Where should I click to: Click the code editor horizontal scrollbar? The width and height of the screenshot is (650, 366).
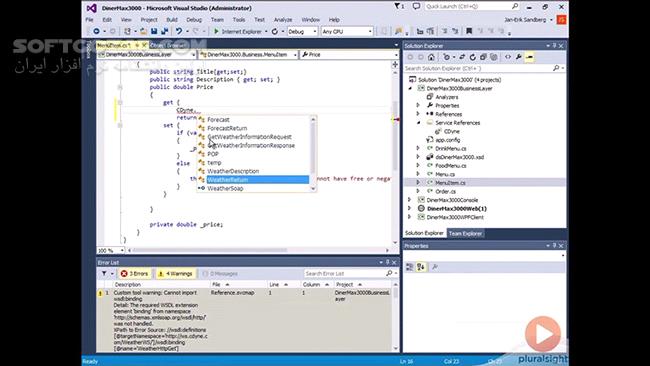(258, 250)
